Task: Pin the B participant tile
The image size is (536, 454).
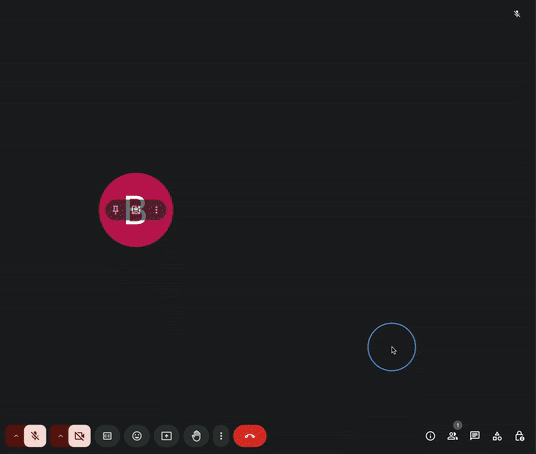Action: (116, 210)
